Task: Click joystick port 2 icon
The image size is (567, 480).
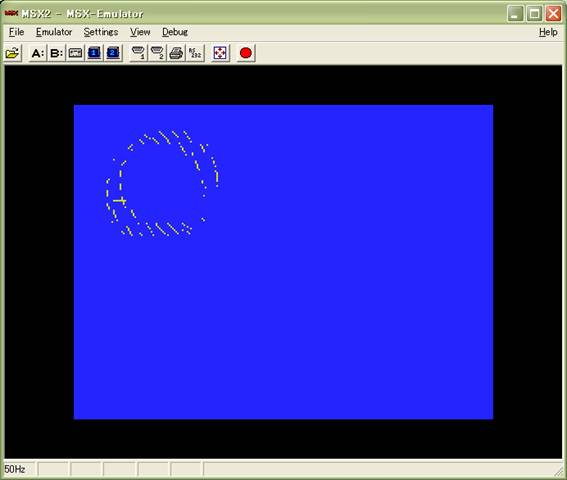Action: (x=157, y=53)
